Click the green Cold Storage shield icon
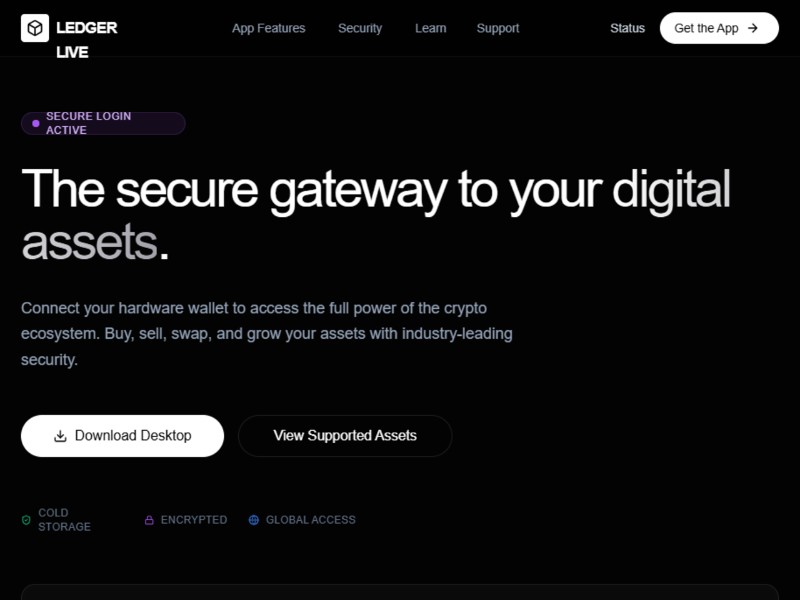This screenshot has height=600, width=800. coord(26,520)
